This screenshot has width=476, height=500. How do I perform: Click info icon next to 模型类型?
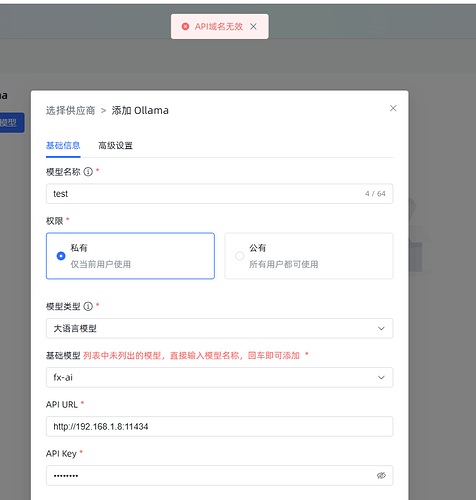tap(88, 306)
